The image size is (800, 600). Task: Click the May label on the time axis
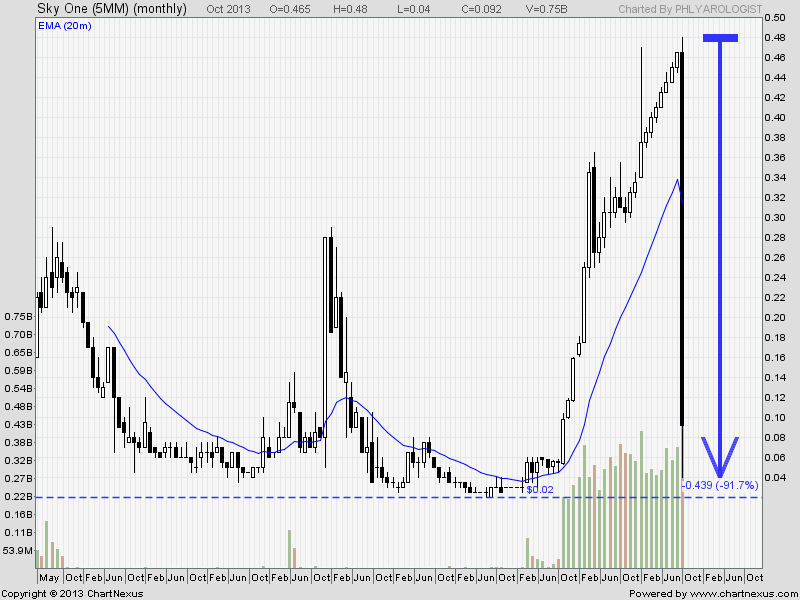click(47, 578)
